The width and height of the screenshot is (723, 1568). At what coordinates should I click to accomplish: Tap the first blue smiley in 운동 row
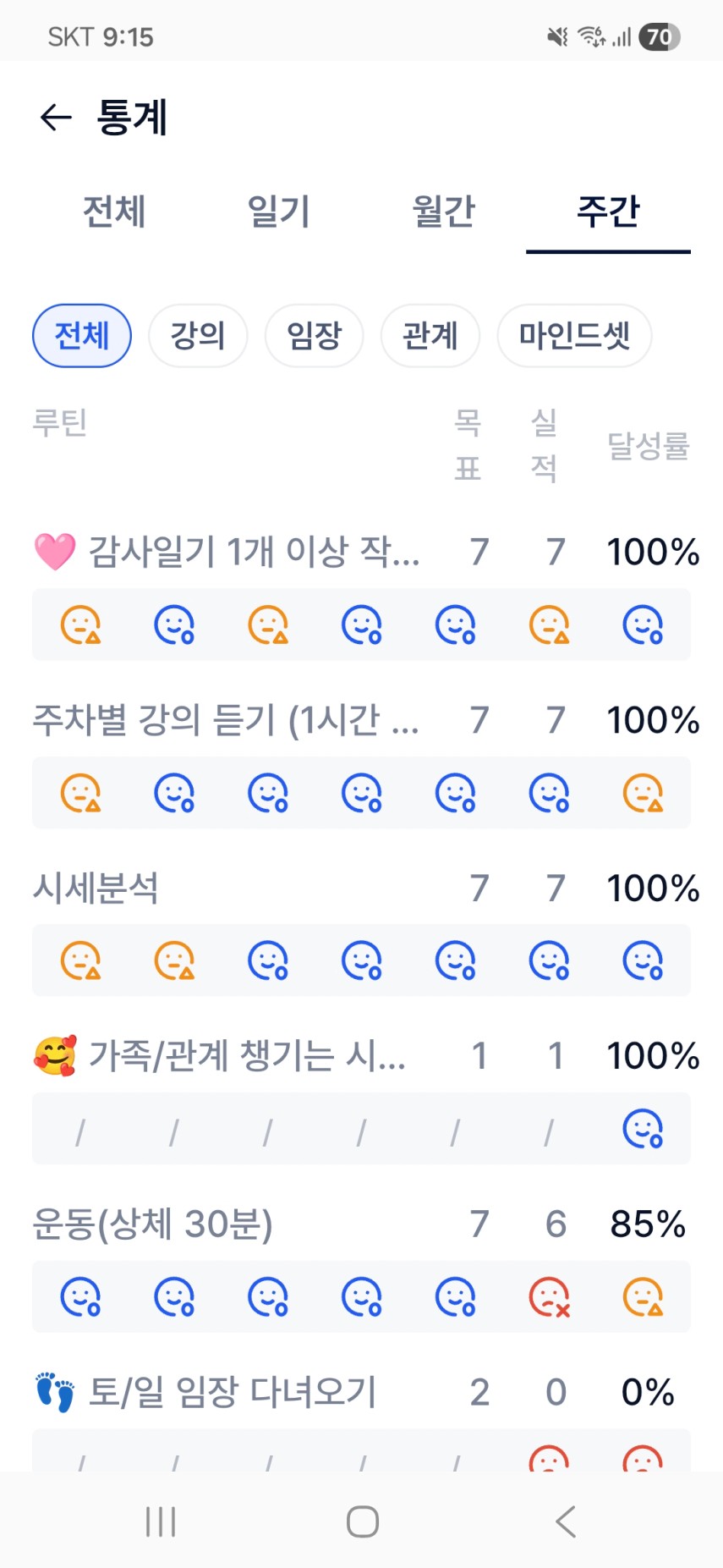tap(80, 1296)
